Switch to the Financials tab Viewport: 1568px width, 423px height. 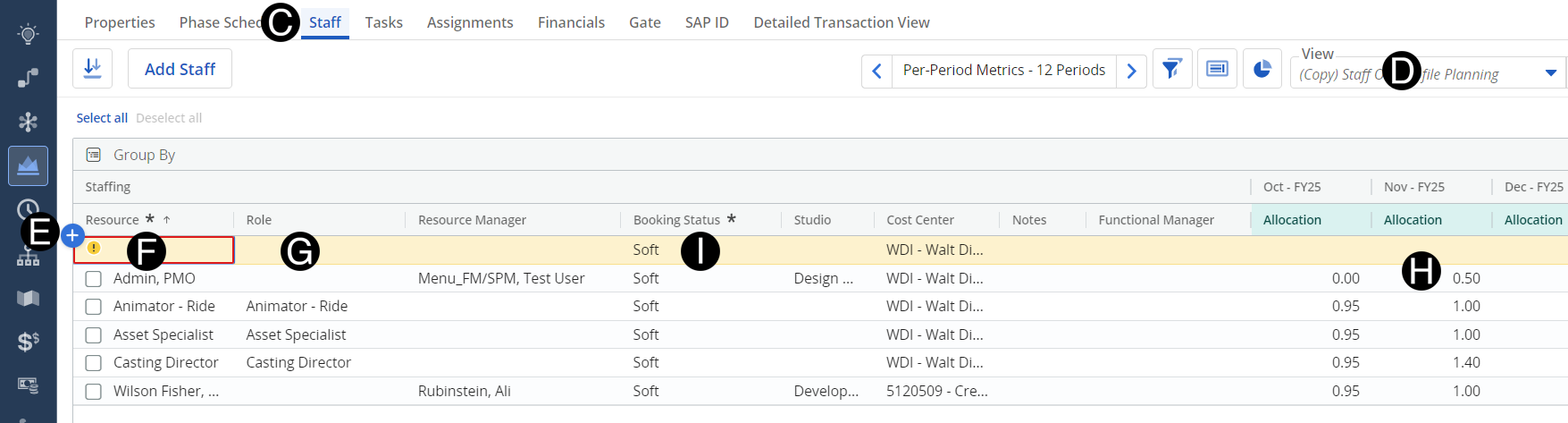pyautogui.click(x=571, y=22)
